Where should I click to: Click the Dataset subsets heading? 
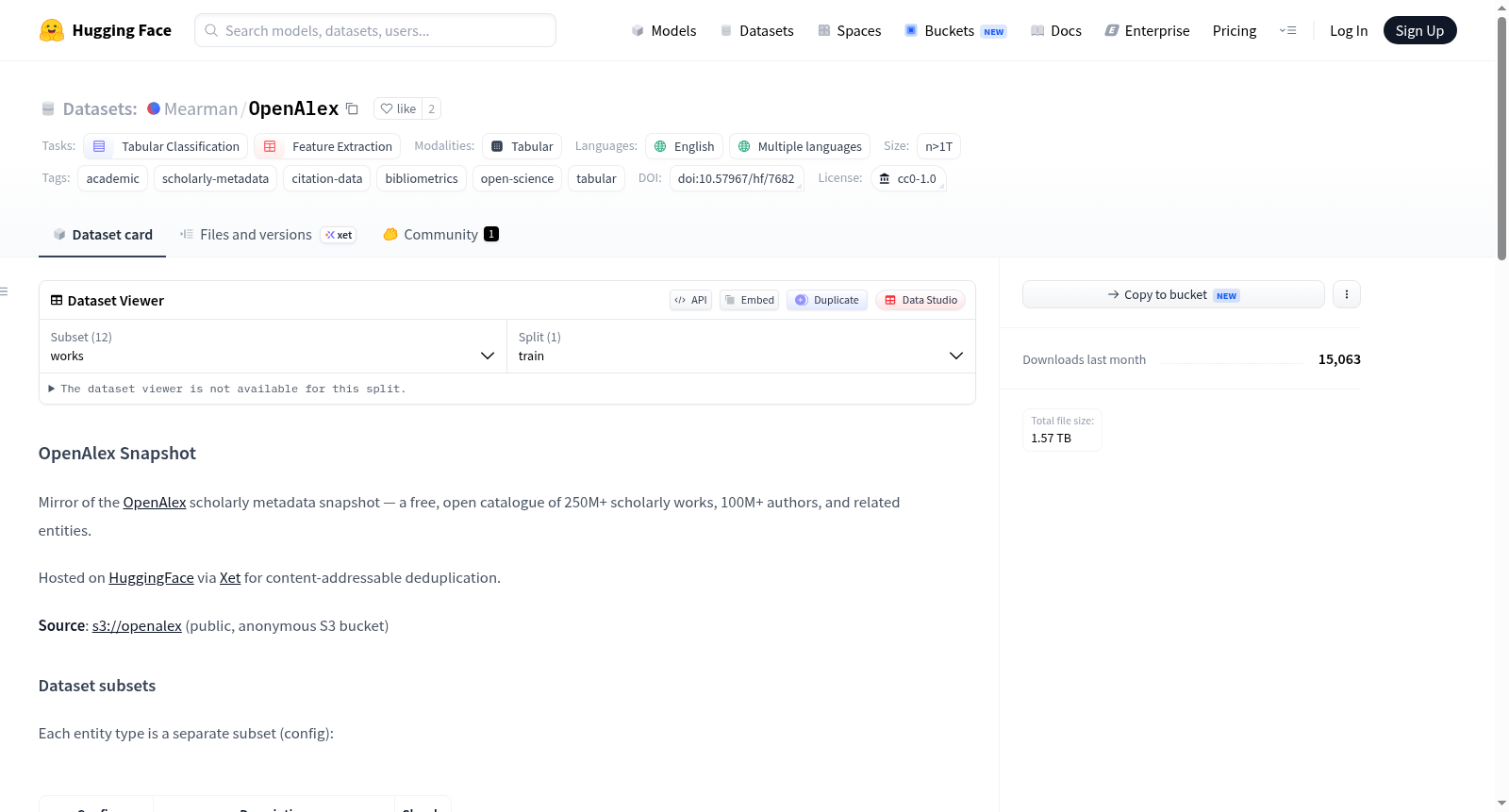click(x=97, y=686)
